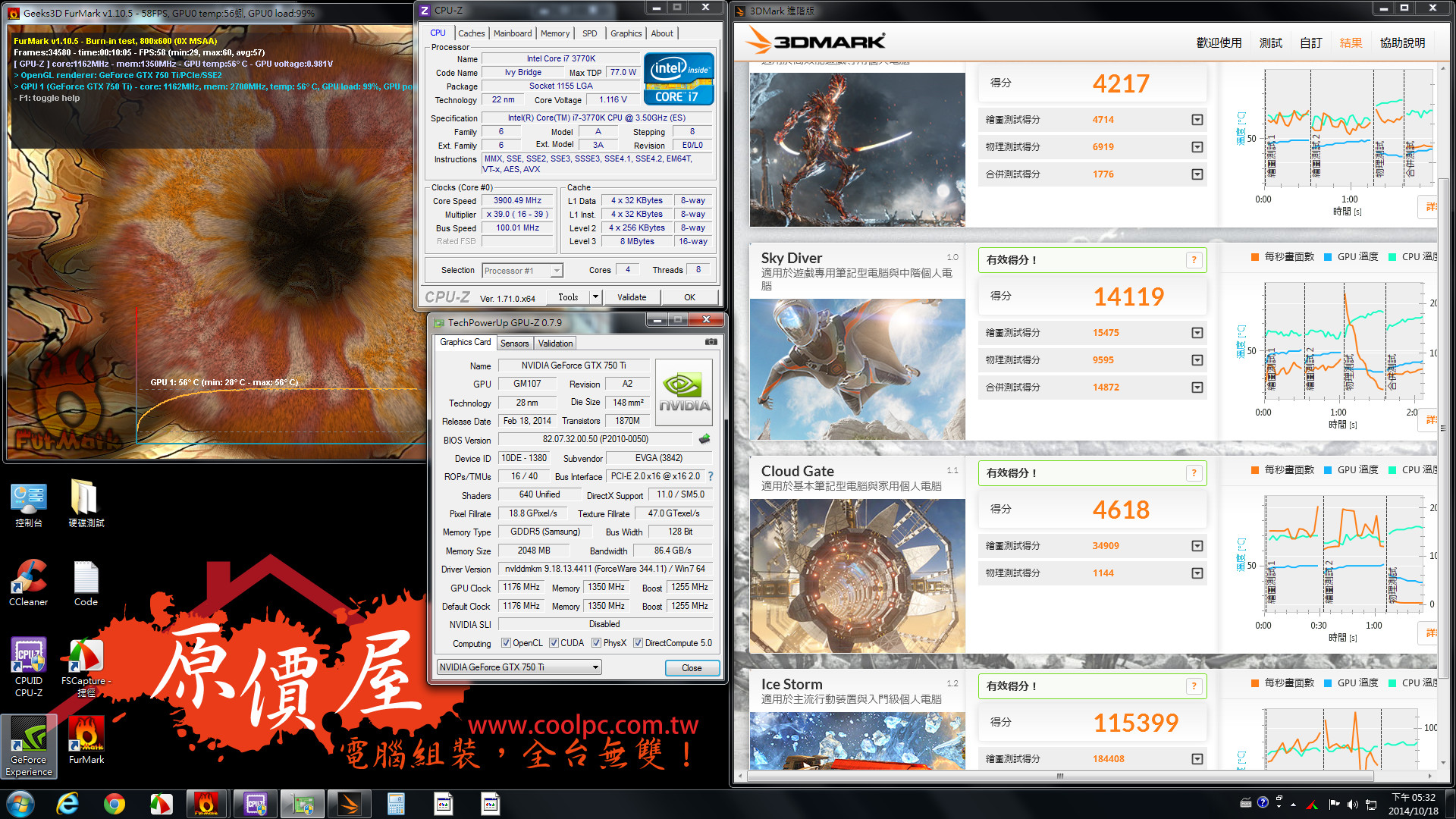Screen dimensions: 1456x819
Task: Toggle the PhysX checkbox
Action: (597, 643)
